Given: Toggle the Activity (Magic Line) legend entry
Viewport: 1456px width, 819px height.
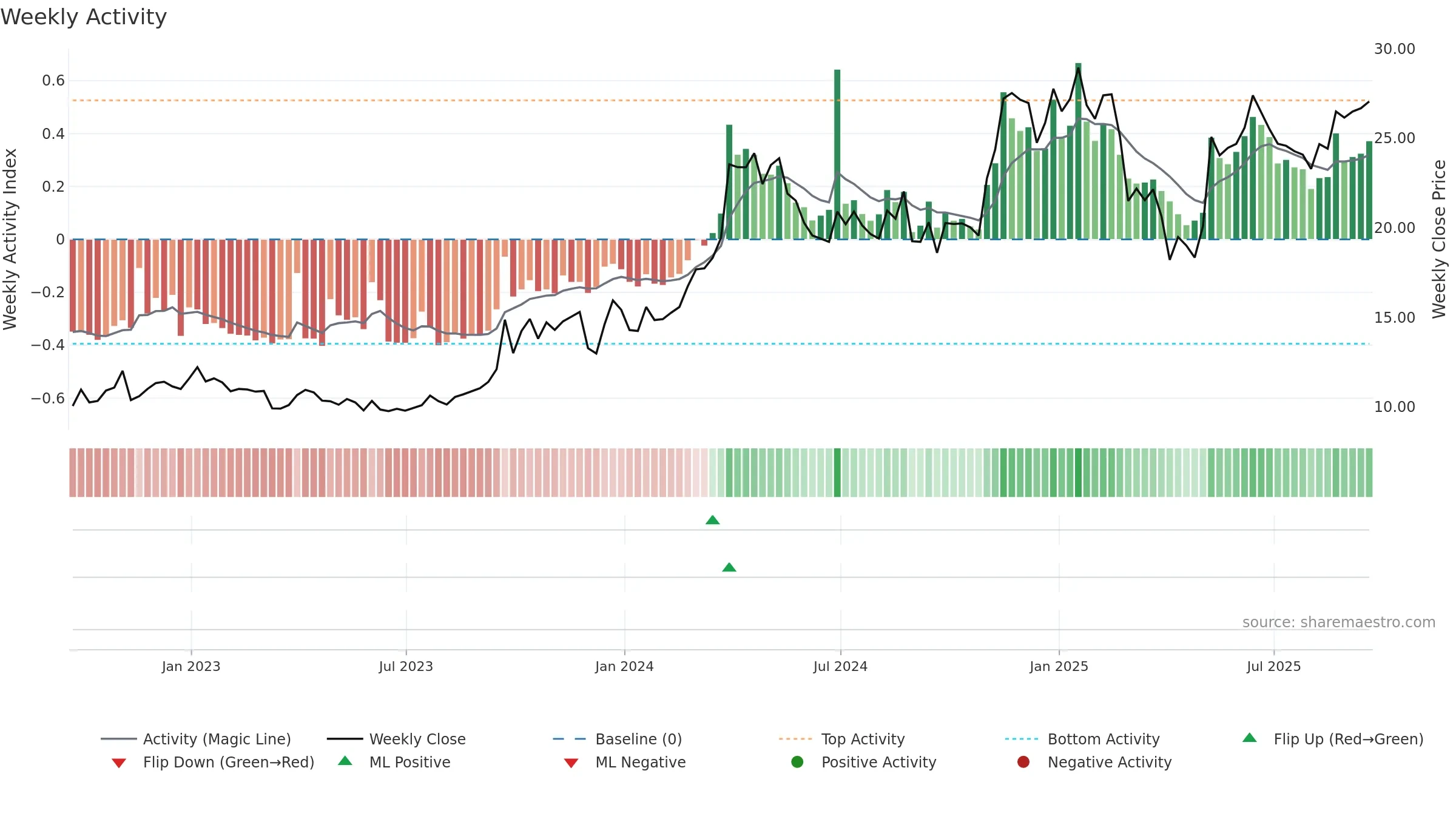Looking at the screenshot, I should pyautogui.click(x=196, y=739).
